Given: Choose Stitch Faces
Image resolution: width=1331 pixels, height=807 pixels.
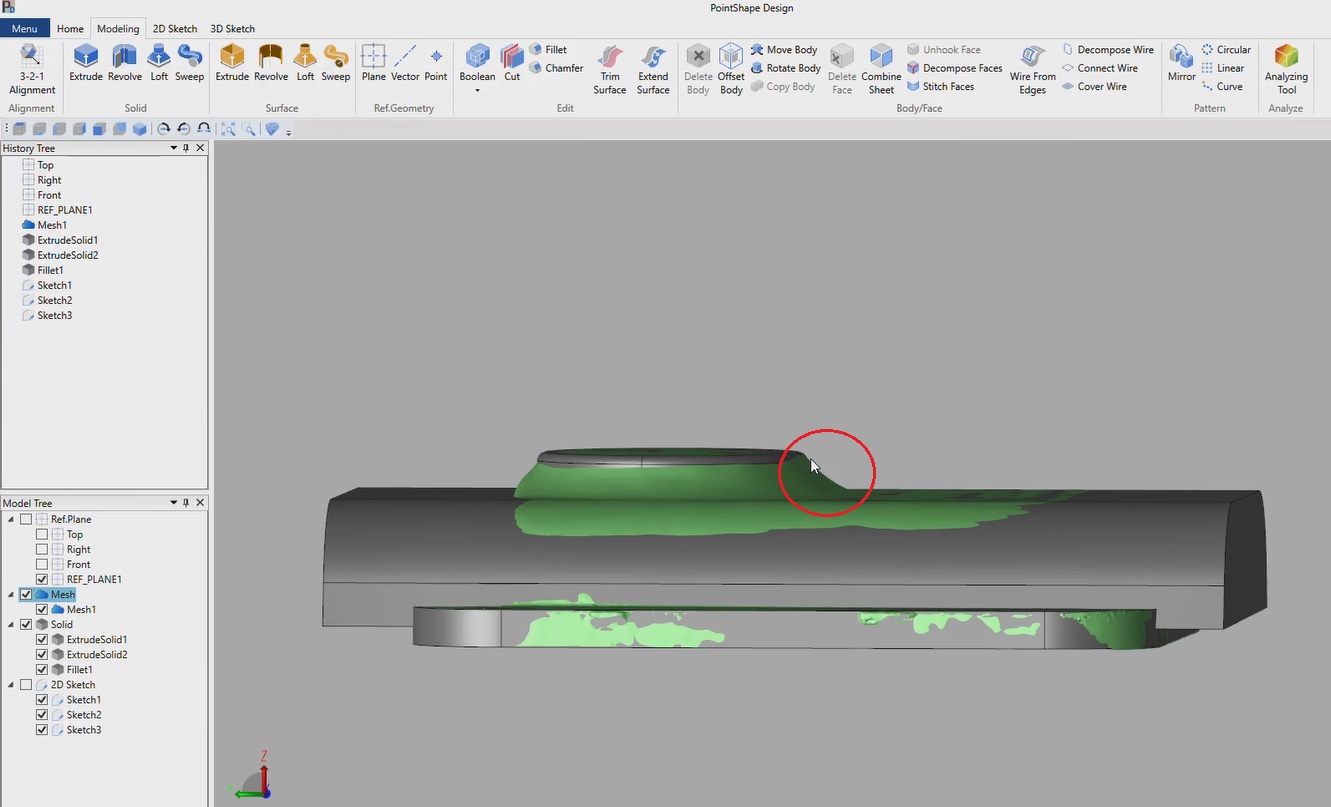Looking at the screenshot, I should [x=940, y=86].
